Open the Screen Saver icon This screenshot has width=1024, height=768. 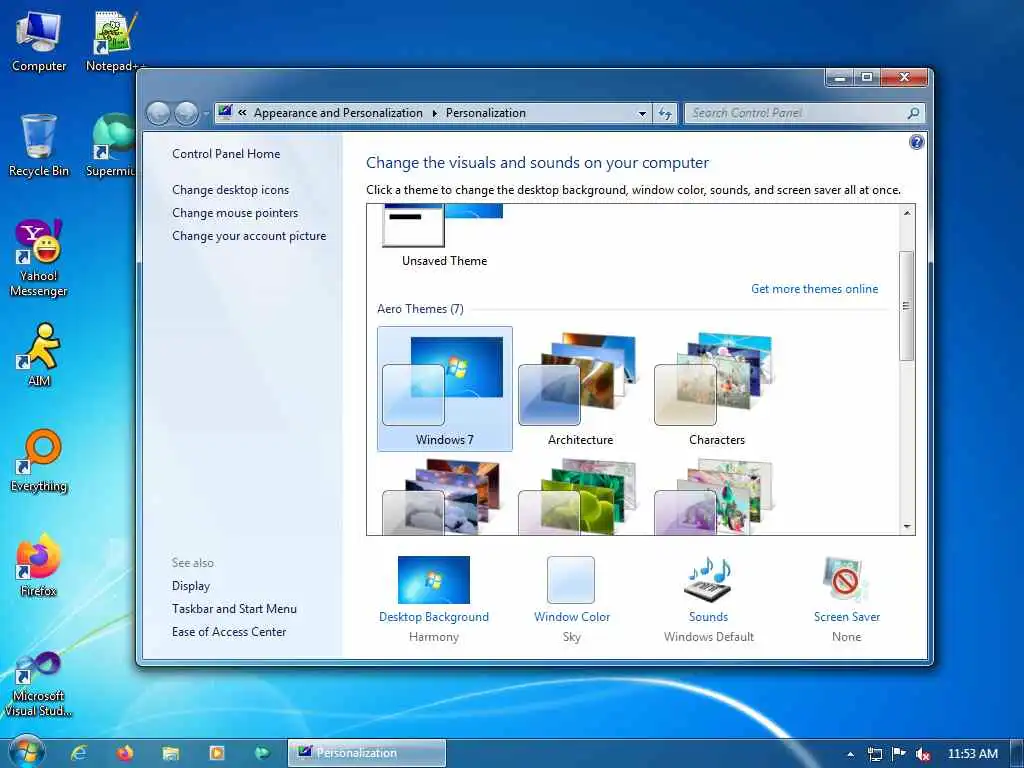pyautogui.click(x=846, y=579)
